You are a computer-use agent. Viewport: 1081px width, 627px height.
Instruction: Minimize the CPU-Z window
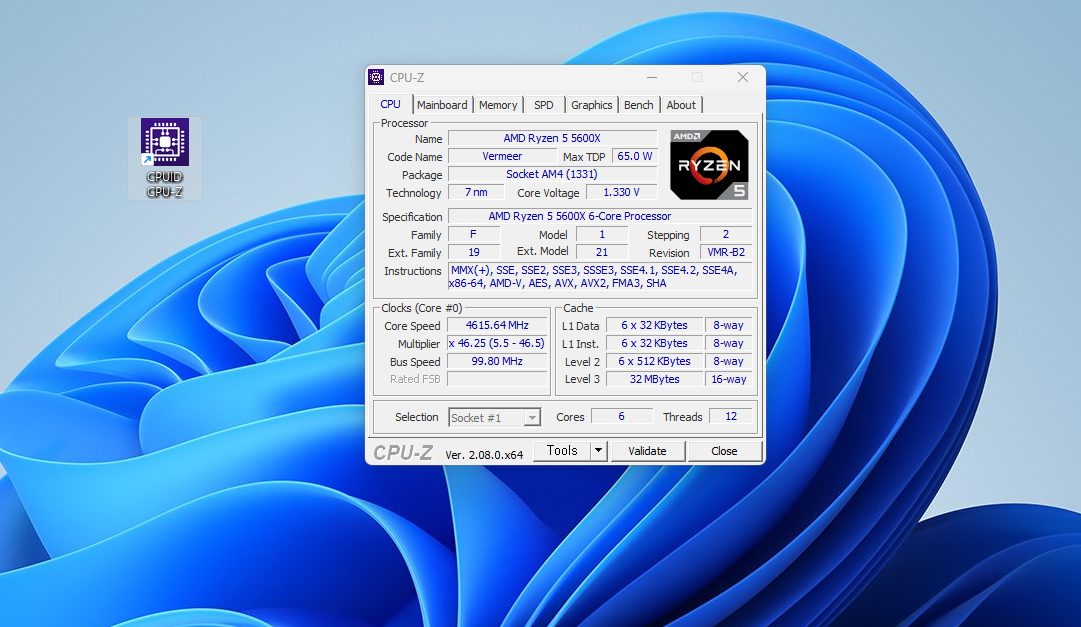(652, 77)
